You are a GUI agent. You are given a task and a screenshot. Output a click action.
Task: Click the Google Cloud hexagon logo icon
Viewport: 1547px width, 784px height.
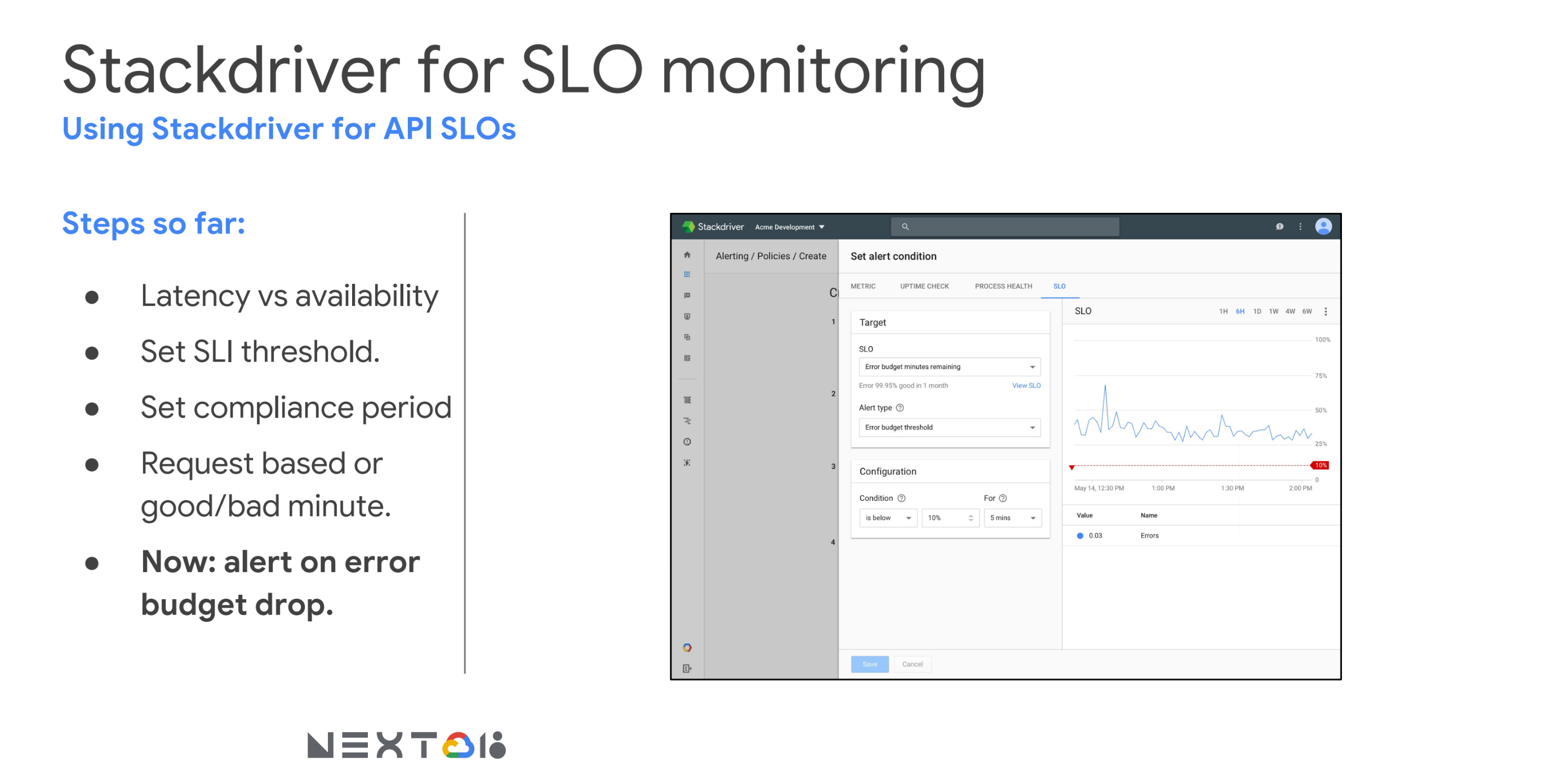tap(687, 648)
